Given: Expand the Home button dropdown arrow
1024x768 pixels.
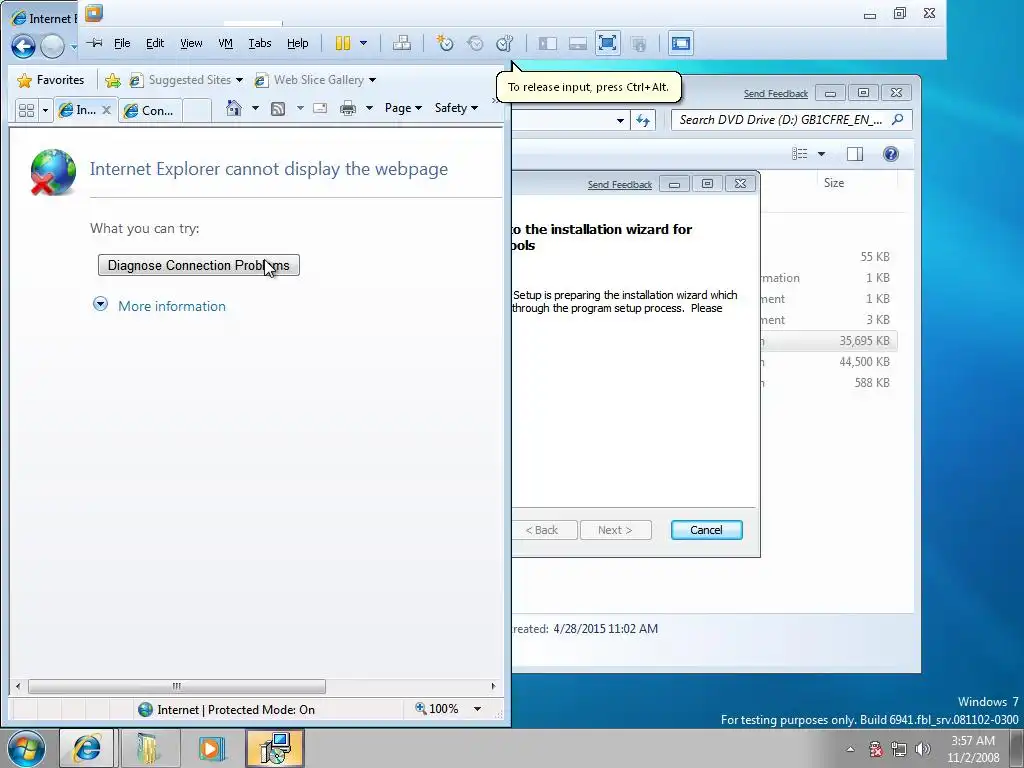Looking at the screenshot, I should click(x=255, y=108).
